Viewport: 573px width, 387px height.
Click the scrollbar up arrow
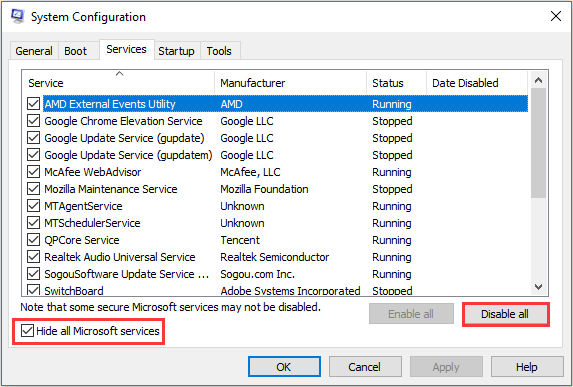(x=538, y=80)
